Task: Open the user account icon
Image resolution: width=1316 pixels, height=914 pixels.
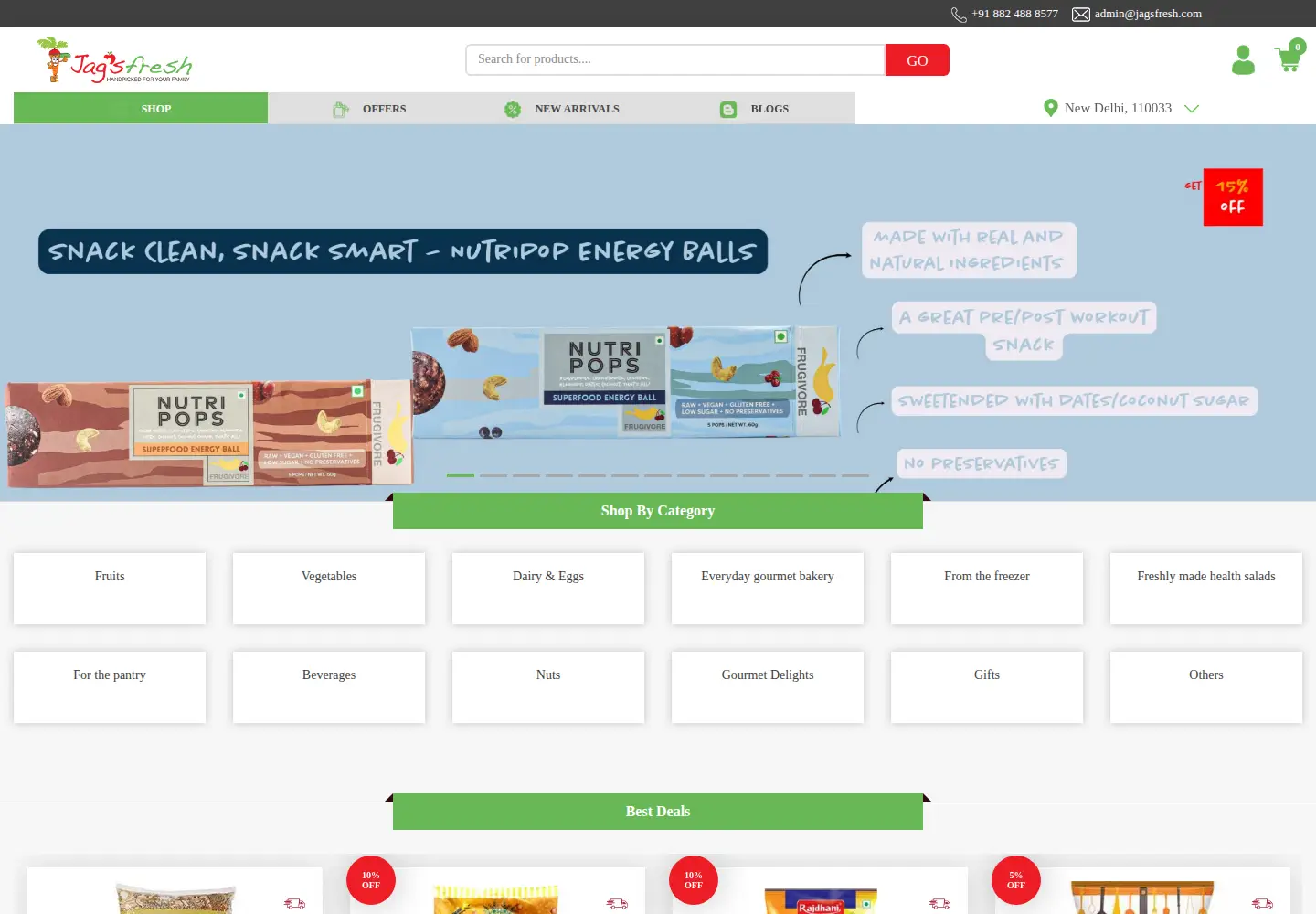Action: [1243, 60]
